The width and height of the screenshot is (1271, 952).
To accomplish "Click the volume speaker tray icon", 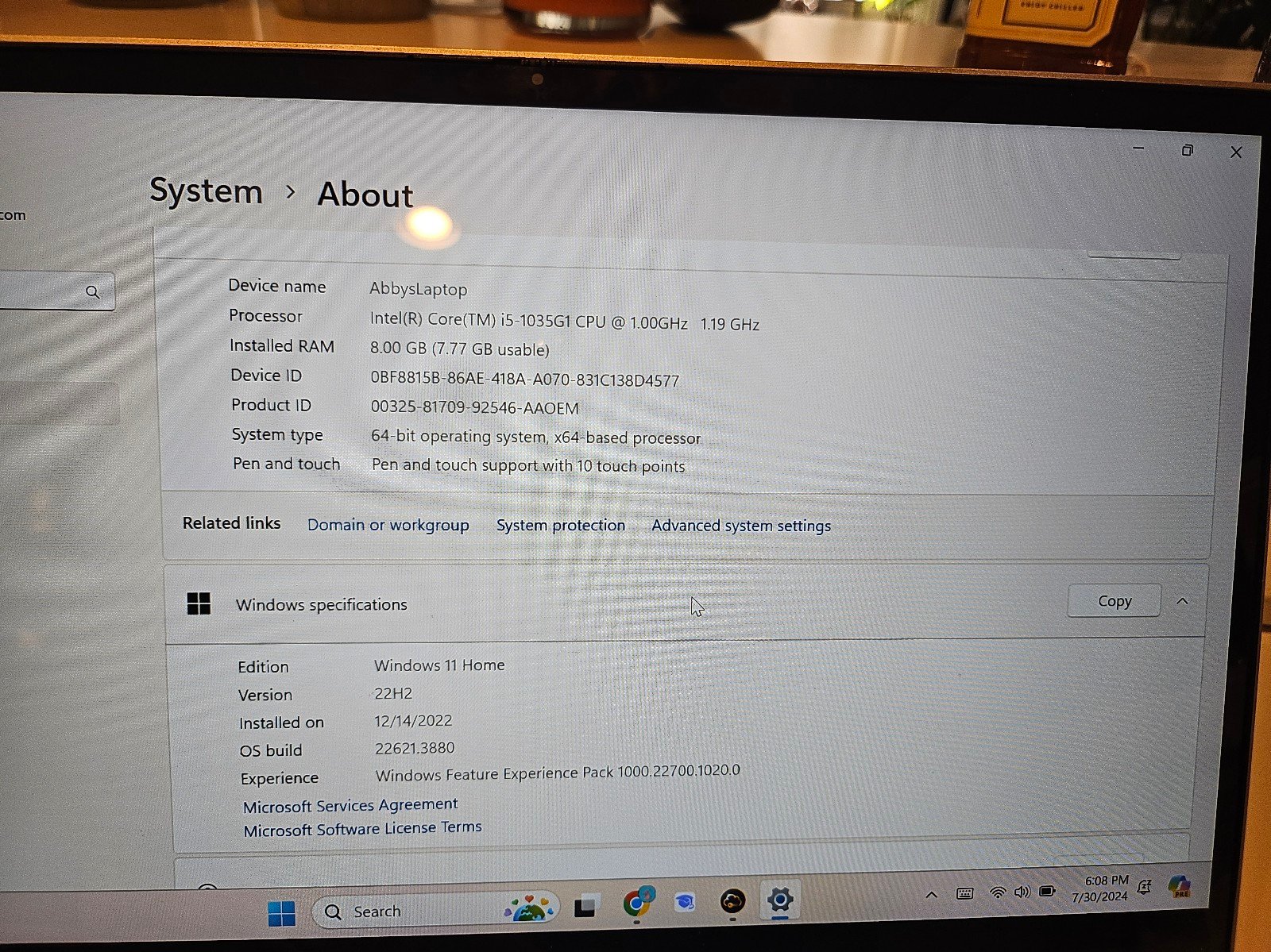I will tap(1022, 892).
